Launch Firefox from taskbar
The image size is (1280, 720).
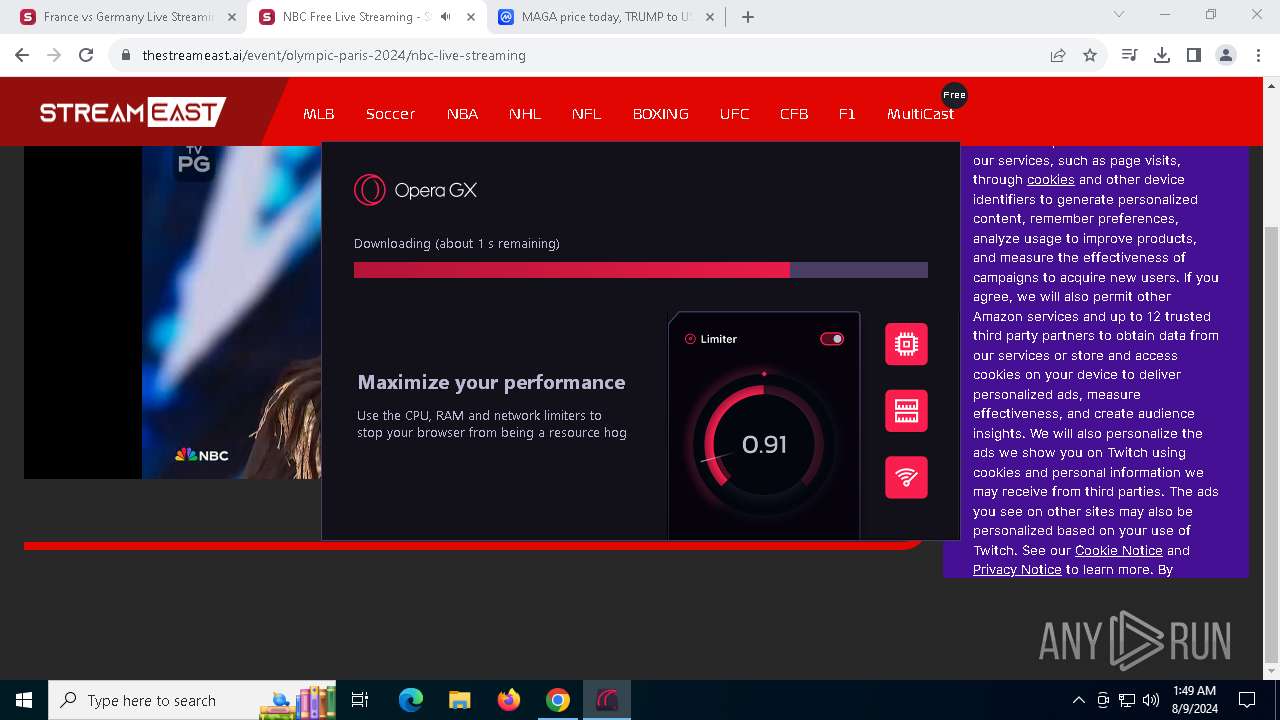tap(509, 700)
